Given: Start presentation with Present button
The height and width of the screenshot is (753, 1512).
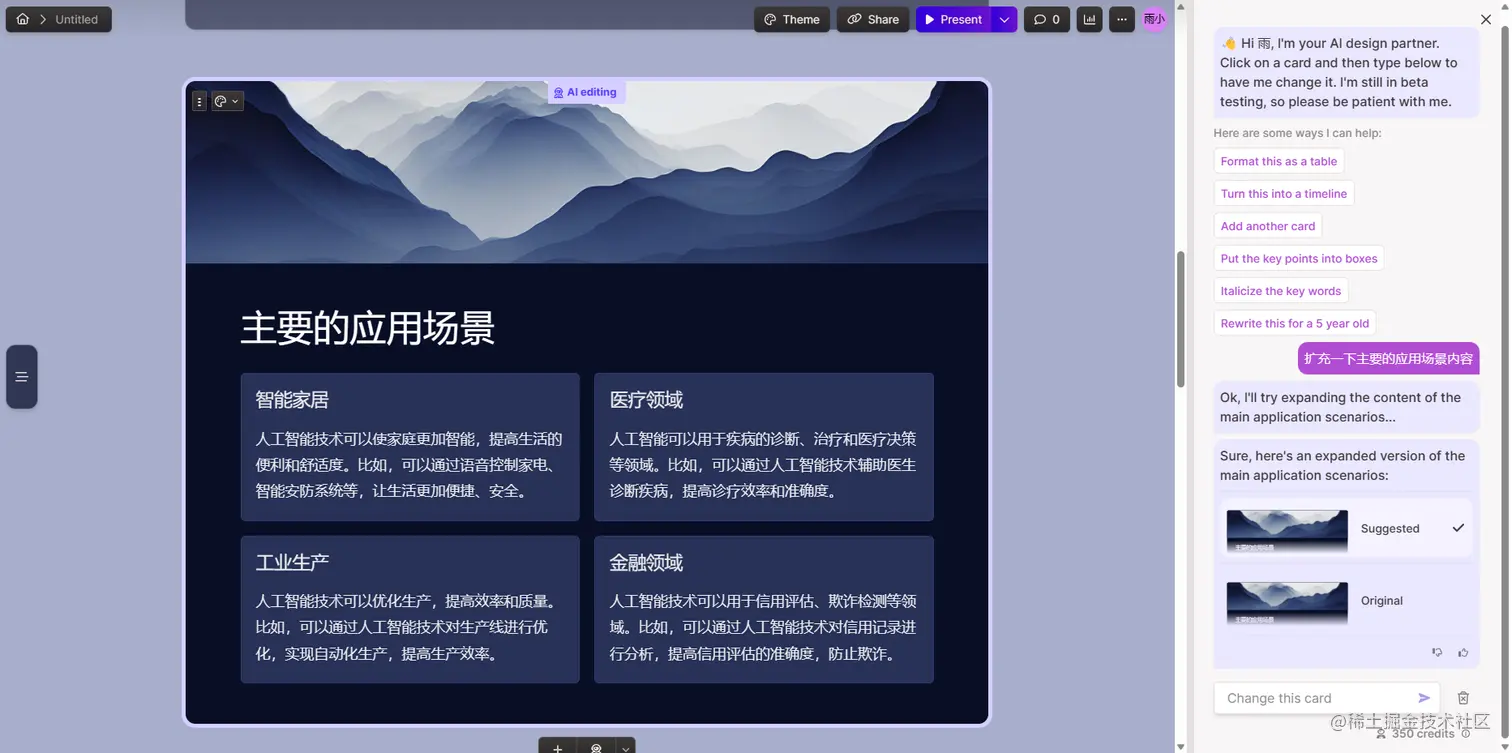Looking at the screenshot, I should tap(953, 19).
